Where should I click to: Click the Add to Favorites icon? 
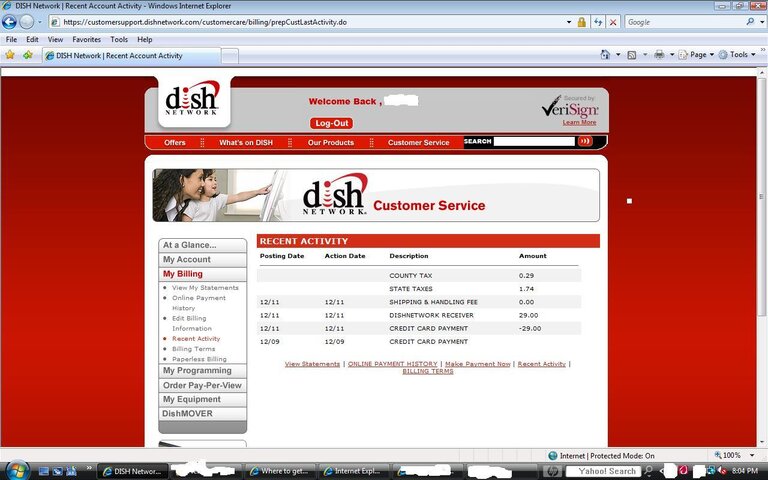click(28, 55)
